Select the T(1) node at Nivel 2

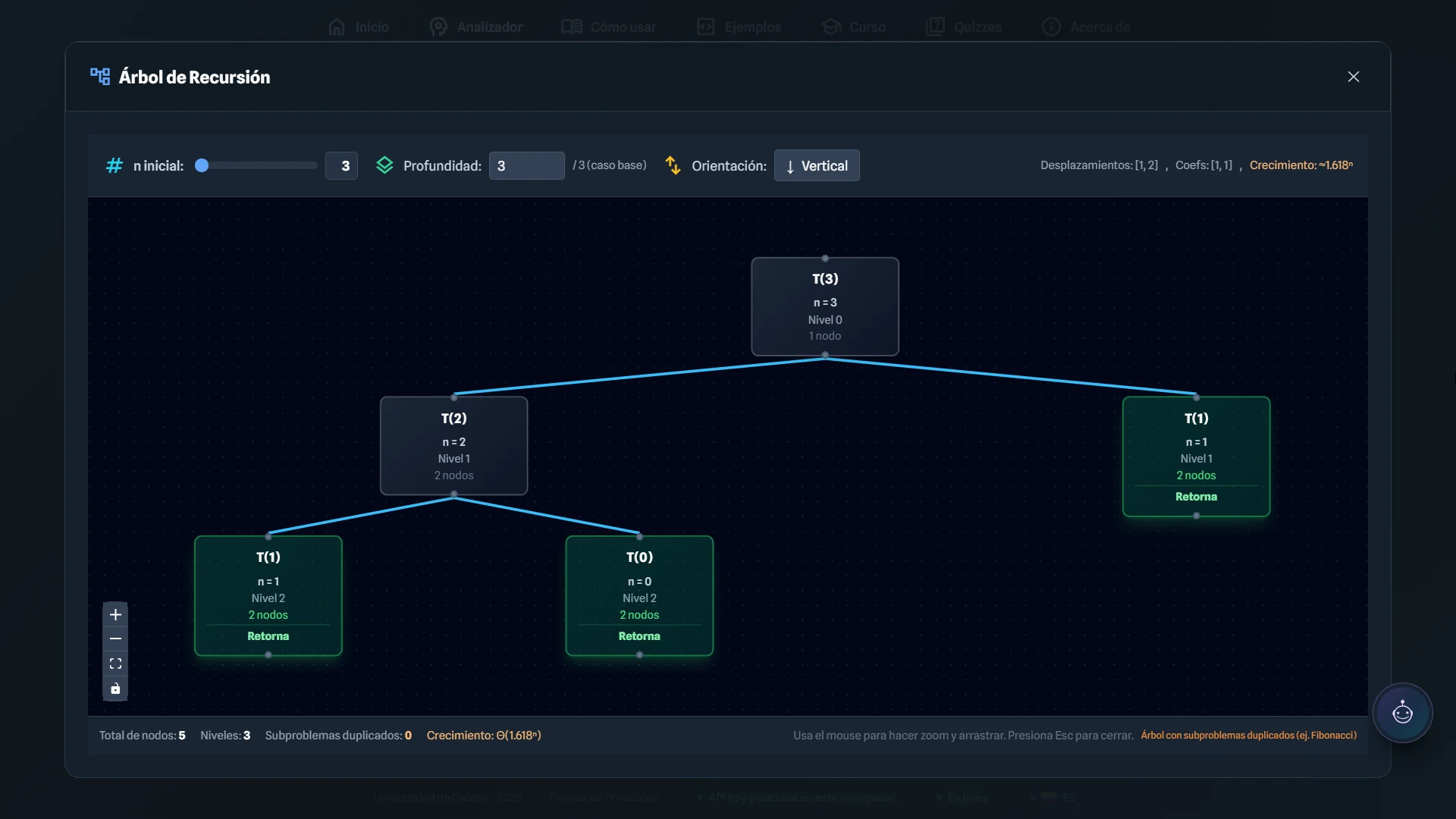(268, 596)
